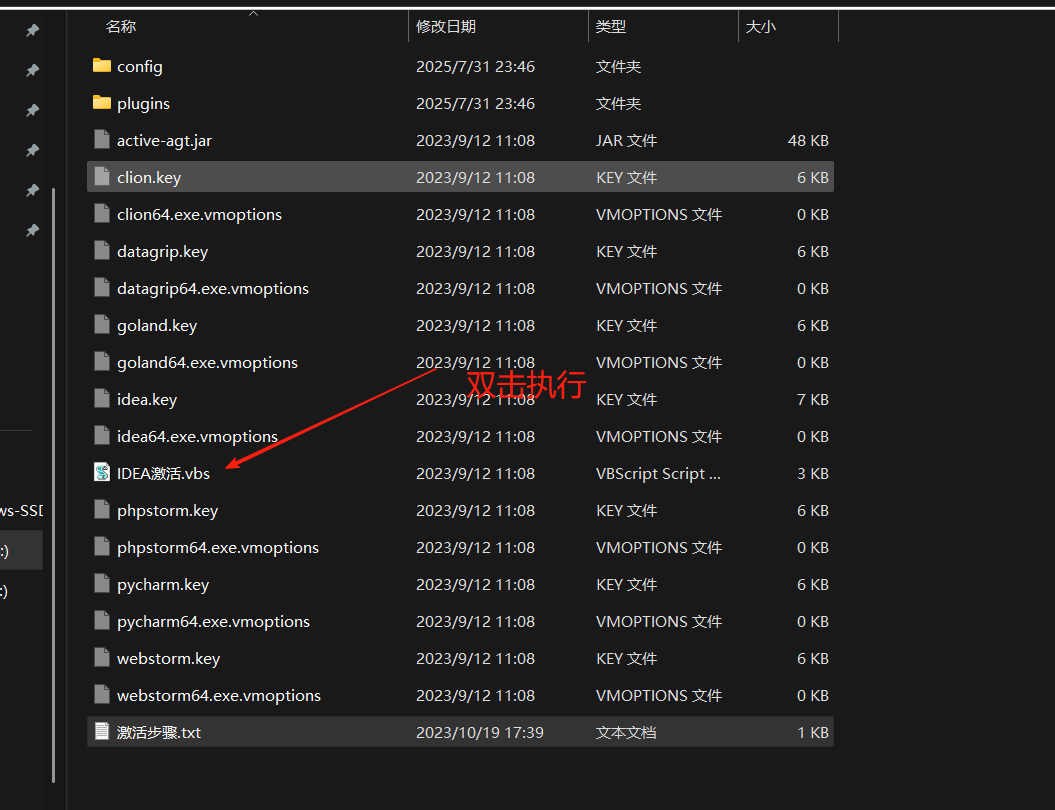
Task: Select the datagrip.key file name
Action: tap(162, 252)
